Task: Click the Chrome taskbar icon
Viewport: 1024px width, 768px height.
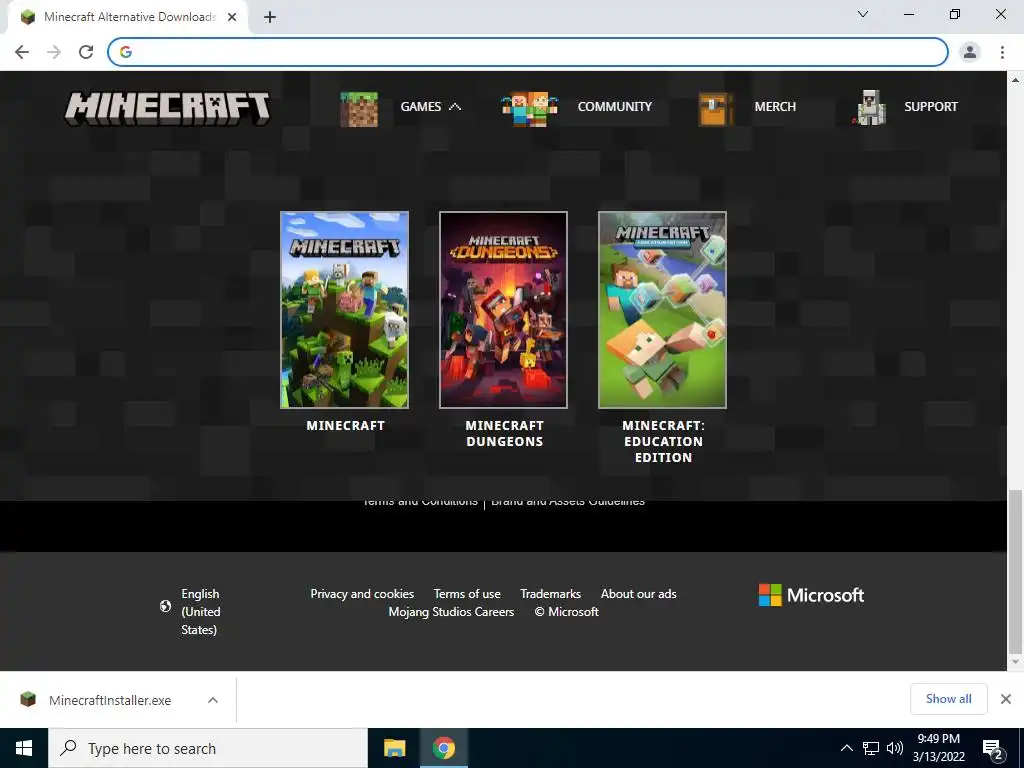Action: coord(443,748)
